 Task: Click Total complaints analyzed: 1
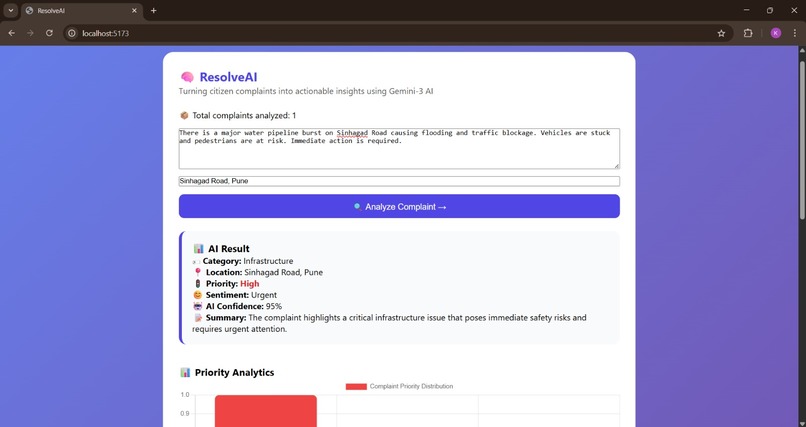[244, 116]
